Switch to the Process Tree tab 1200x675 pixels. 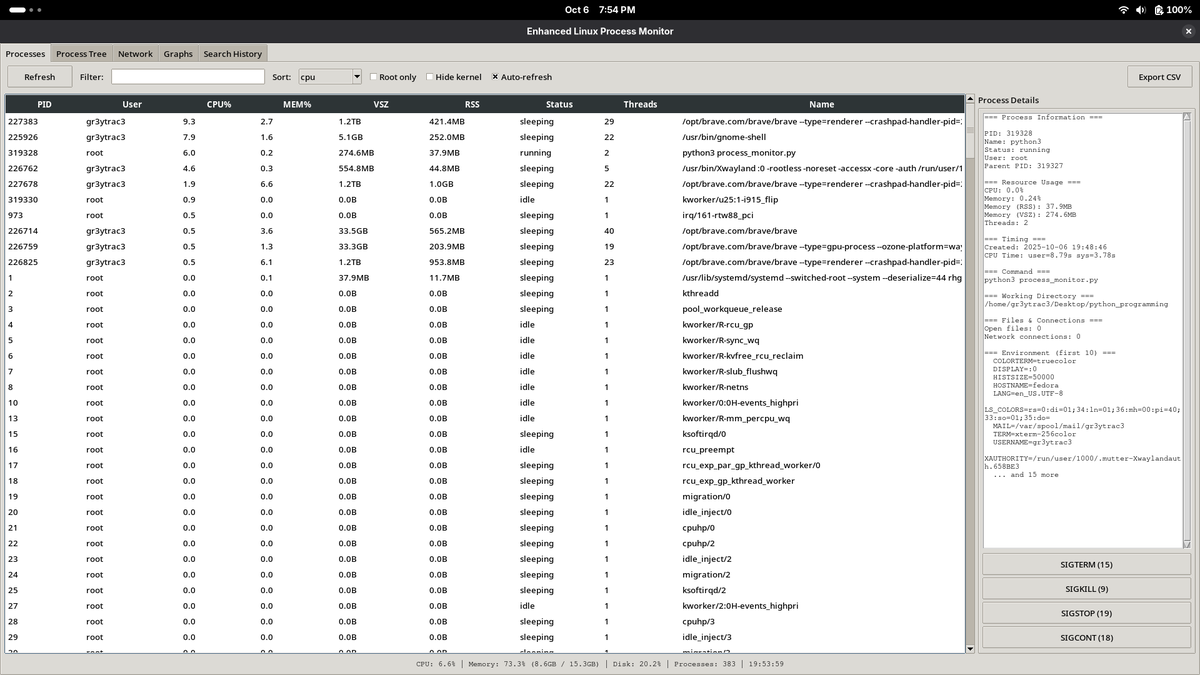81,54
